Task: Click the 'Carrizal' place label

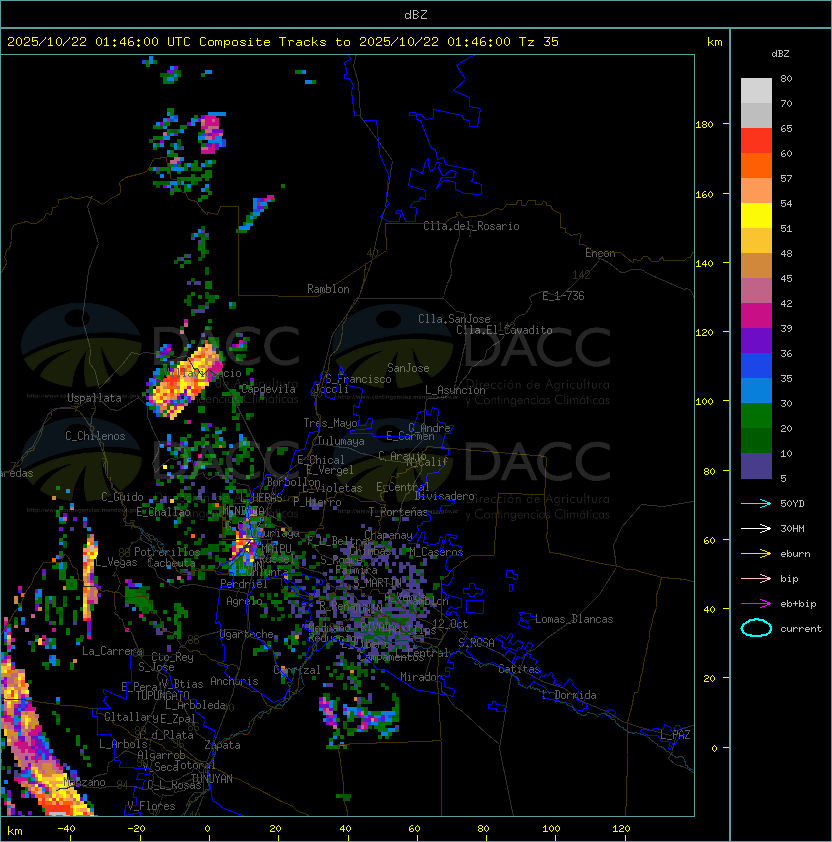Action: point(297,670)
